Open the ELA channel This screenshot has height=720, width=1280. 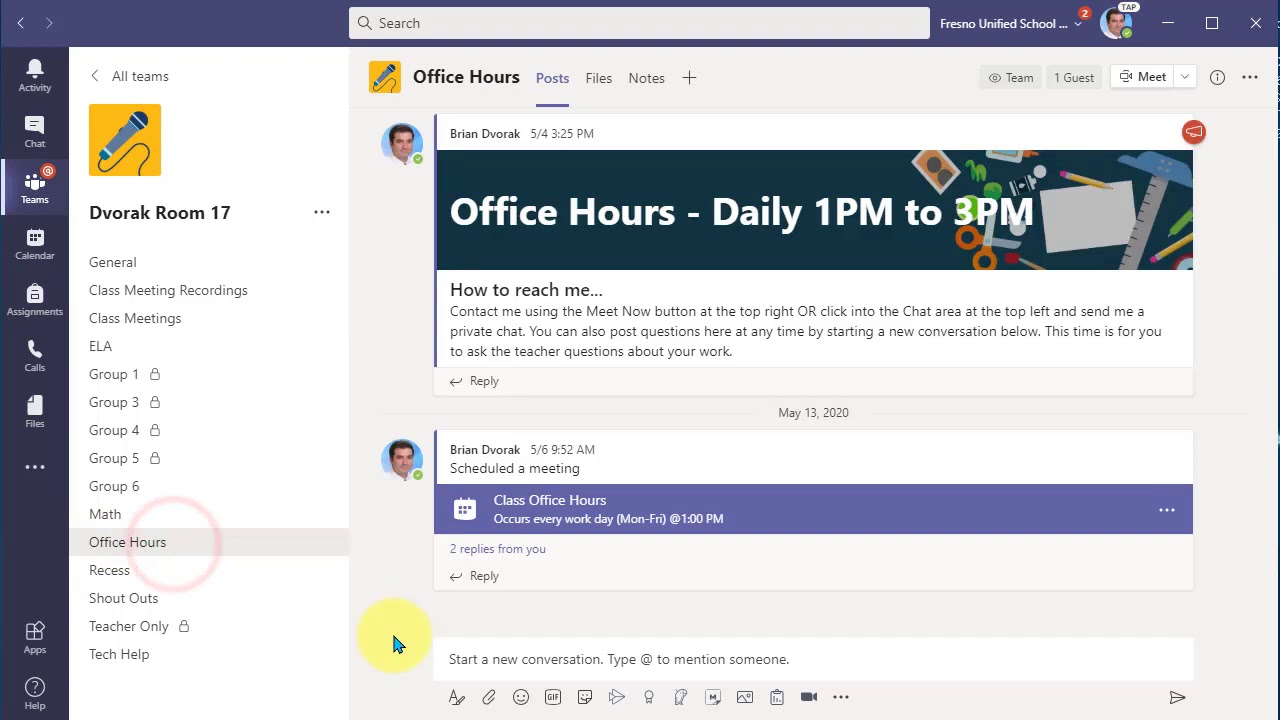pyautogui.click(x=100, y=346)
